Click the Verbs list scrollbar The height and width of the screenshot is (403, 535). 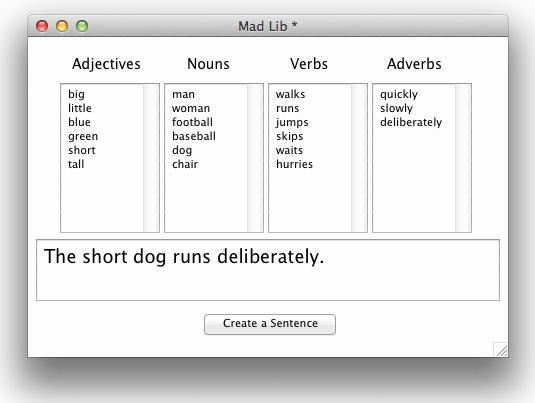coord(359,158)
